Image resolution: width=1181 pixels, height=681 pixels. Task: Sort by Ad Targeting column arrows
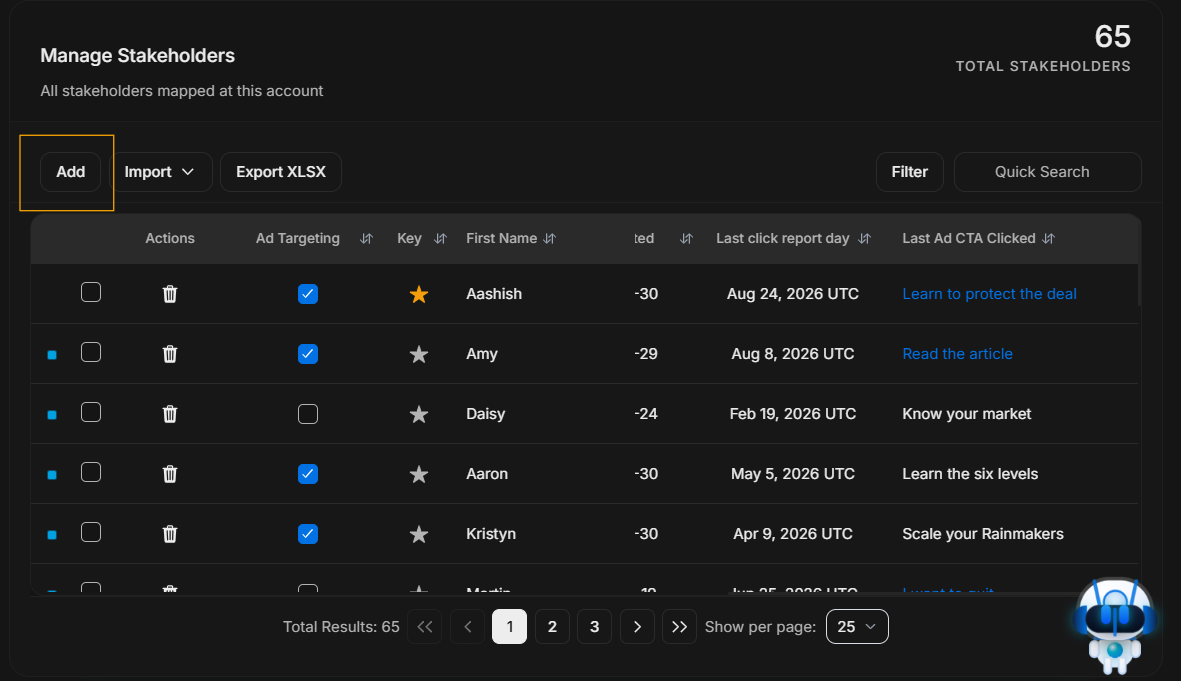click(x=366, y=239)
